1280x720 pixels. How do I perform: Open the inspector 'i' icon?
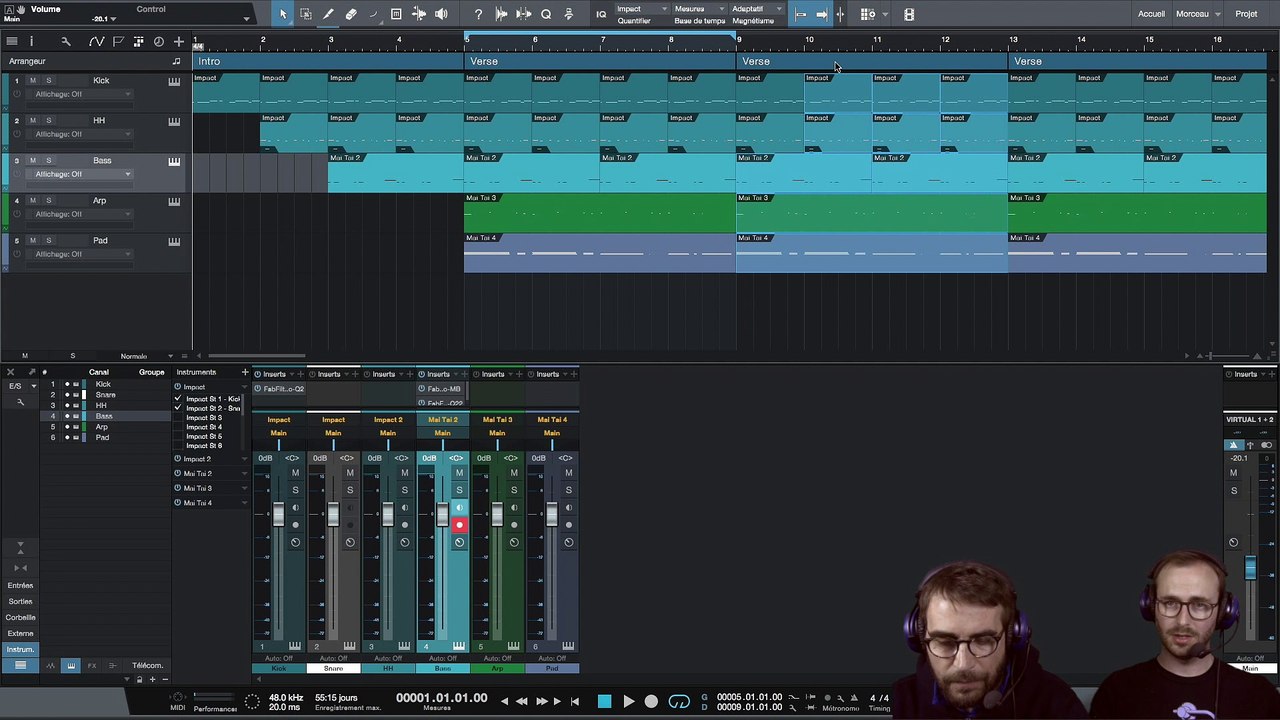point(31,41)
